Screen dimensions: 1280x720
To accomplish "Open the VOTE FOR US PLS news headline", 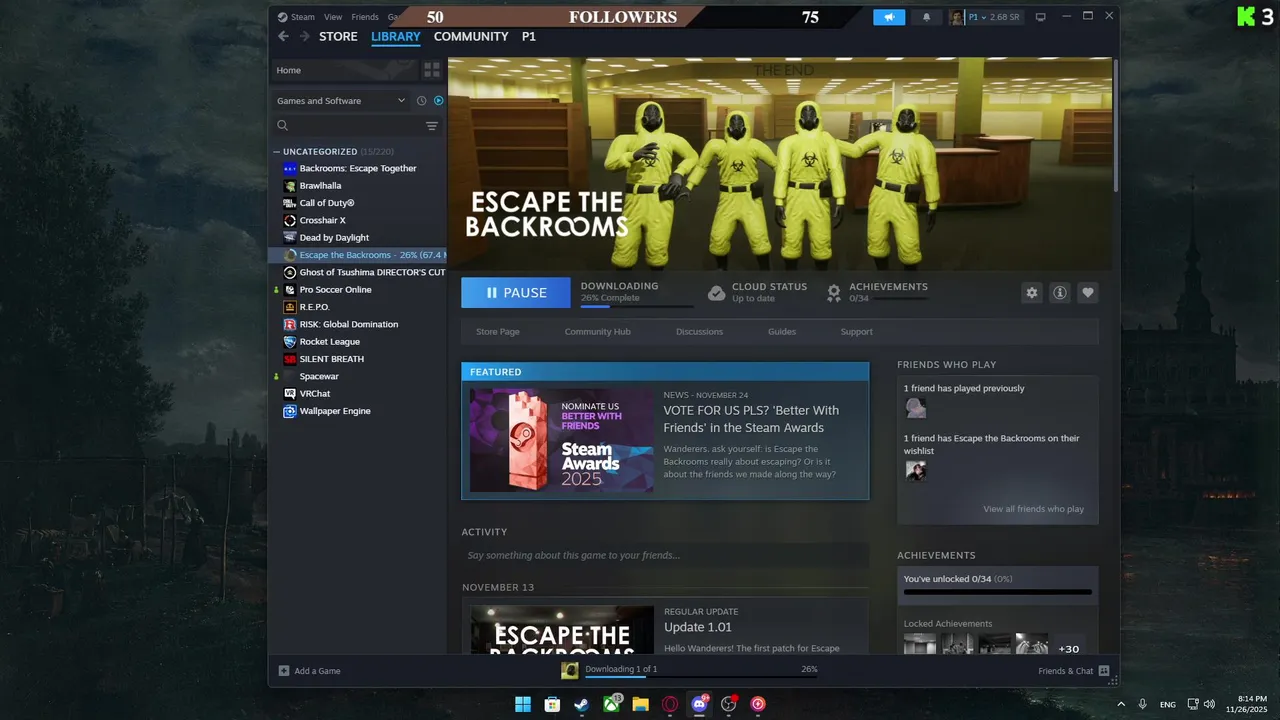I will click(751, 419).
